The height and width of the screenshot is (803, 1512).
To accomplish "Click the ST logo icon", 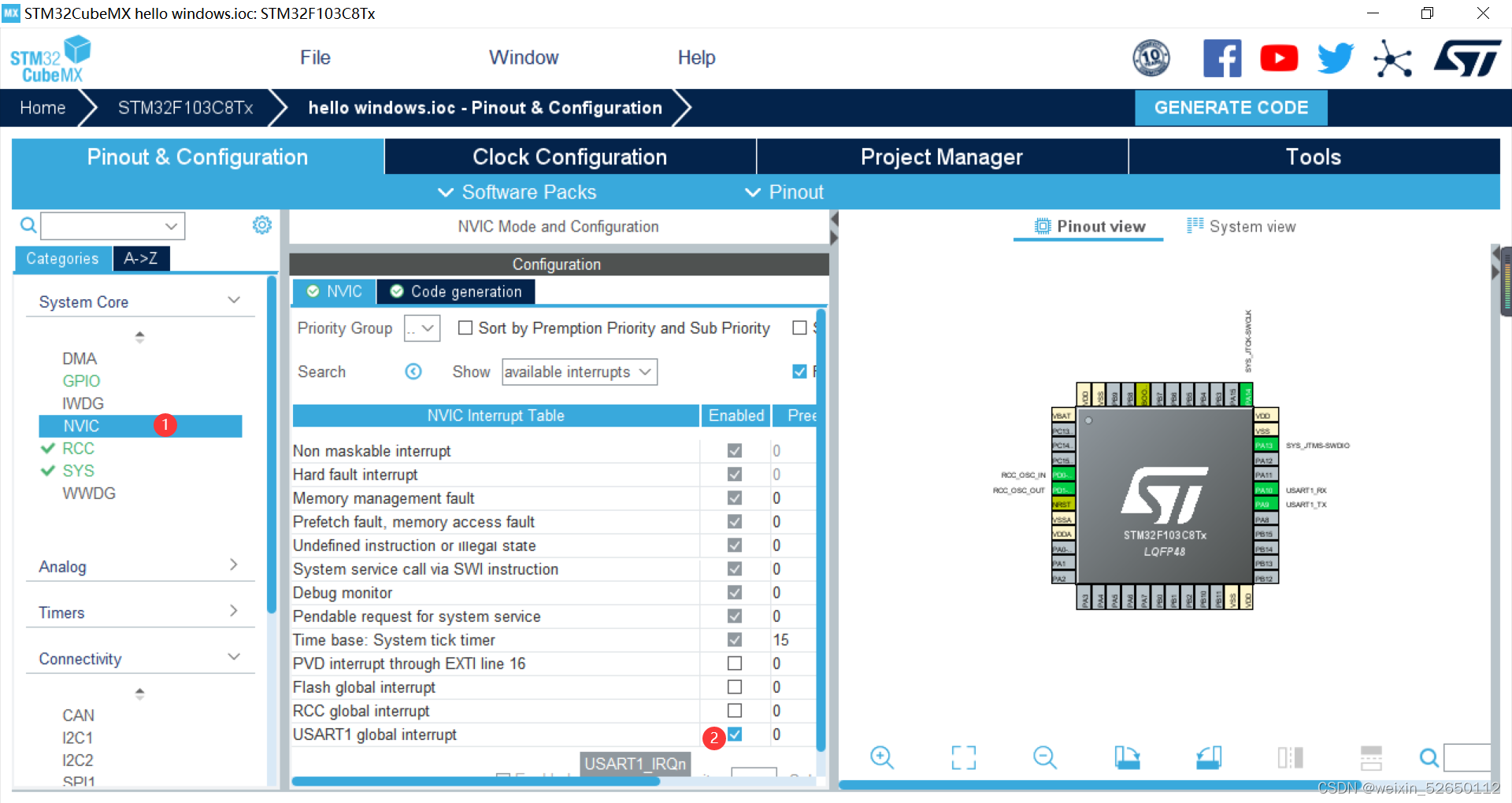I will click(1468, 58).
